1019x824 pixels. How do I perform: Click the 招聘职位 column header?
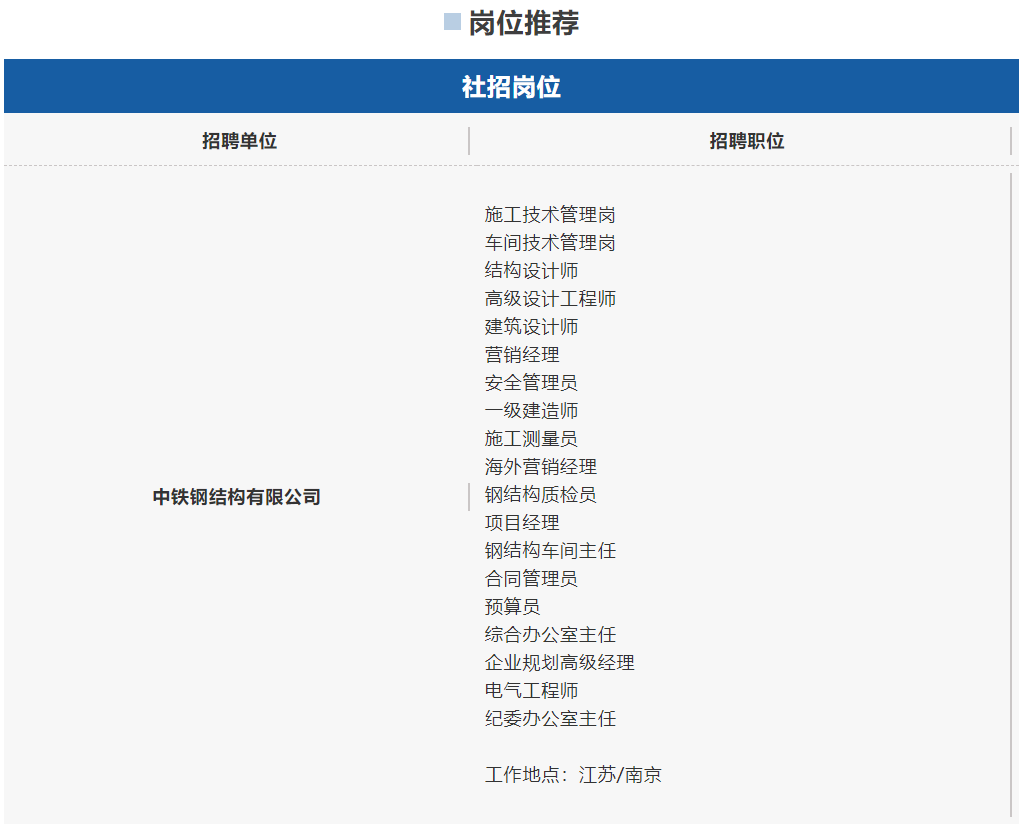pyautogui.click(x=747, y=141)
